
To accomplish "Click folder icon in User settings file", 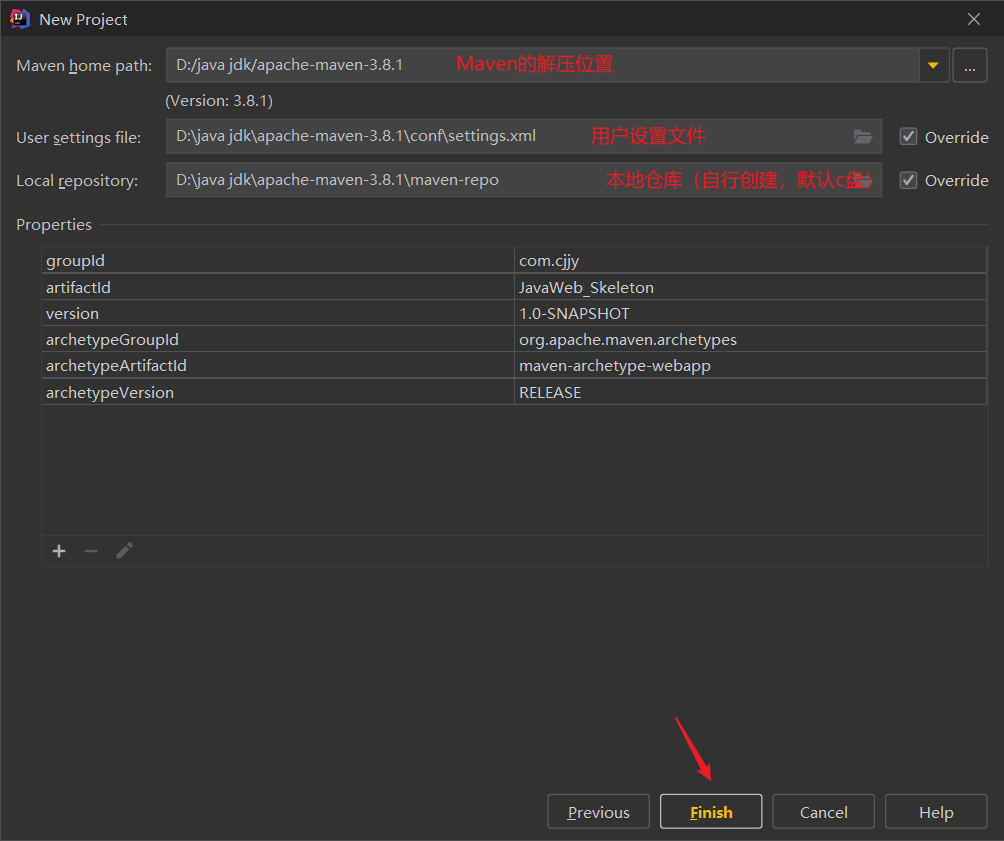I will pos(862,137).
